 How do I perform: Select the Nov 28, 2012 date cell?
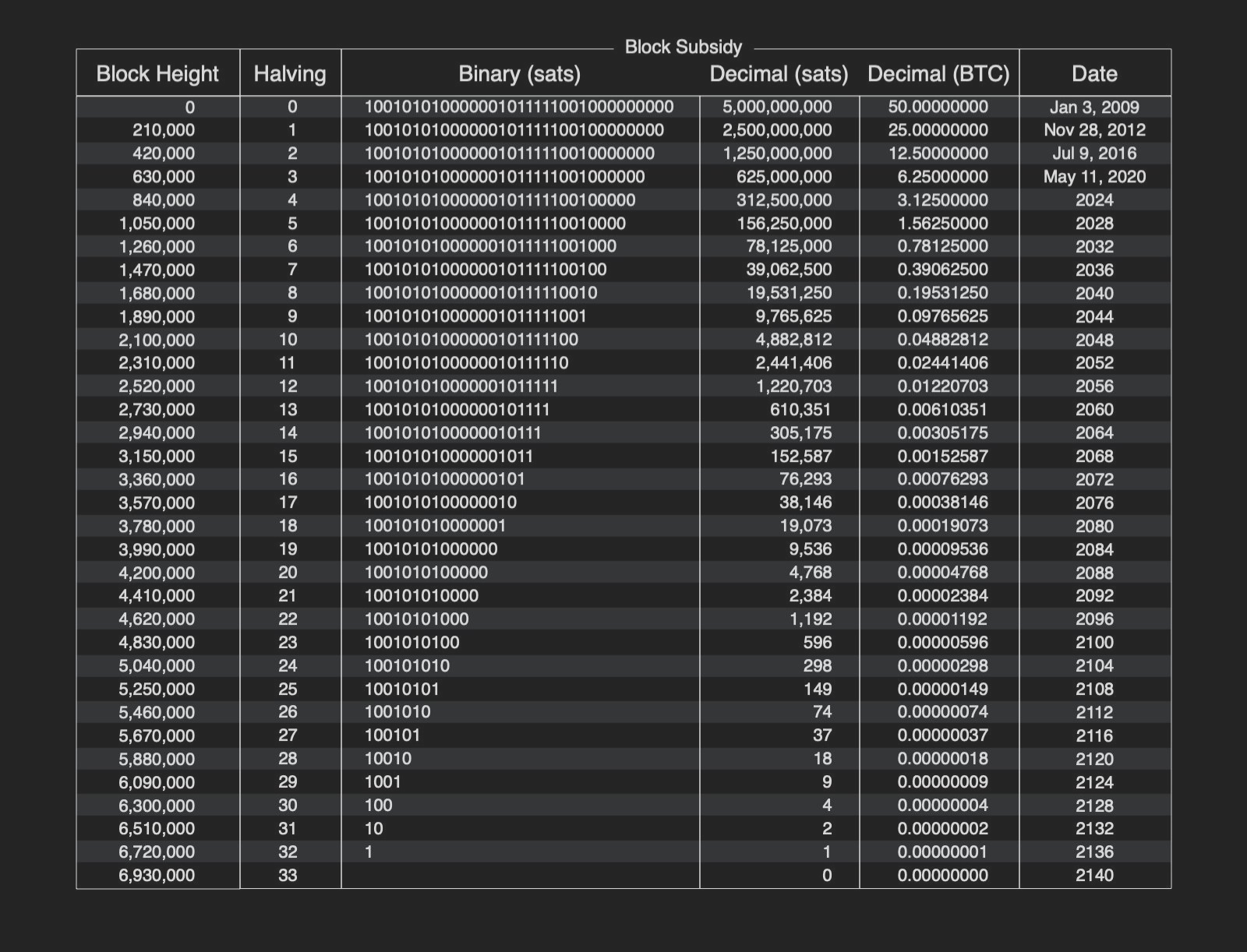pos(1094,130)
